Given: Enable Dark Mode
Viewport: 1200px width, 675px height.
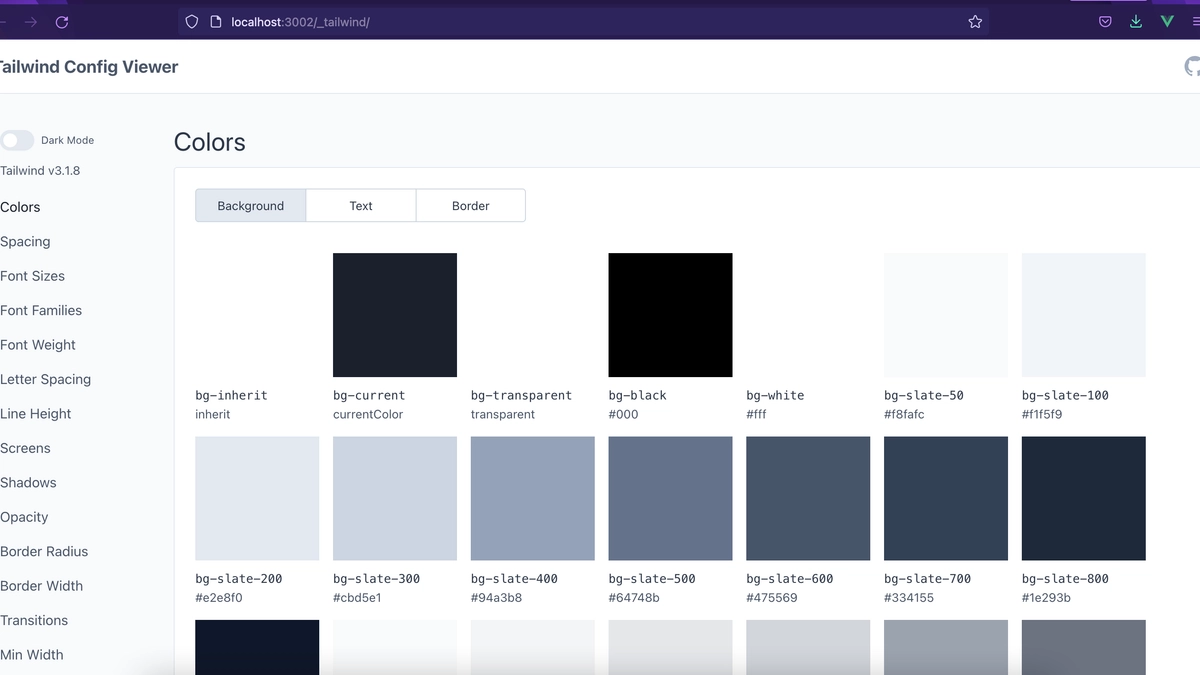Looking at the screenshot, I should (15, 140).
